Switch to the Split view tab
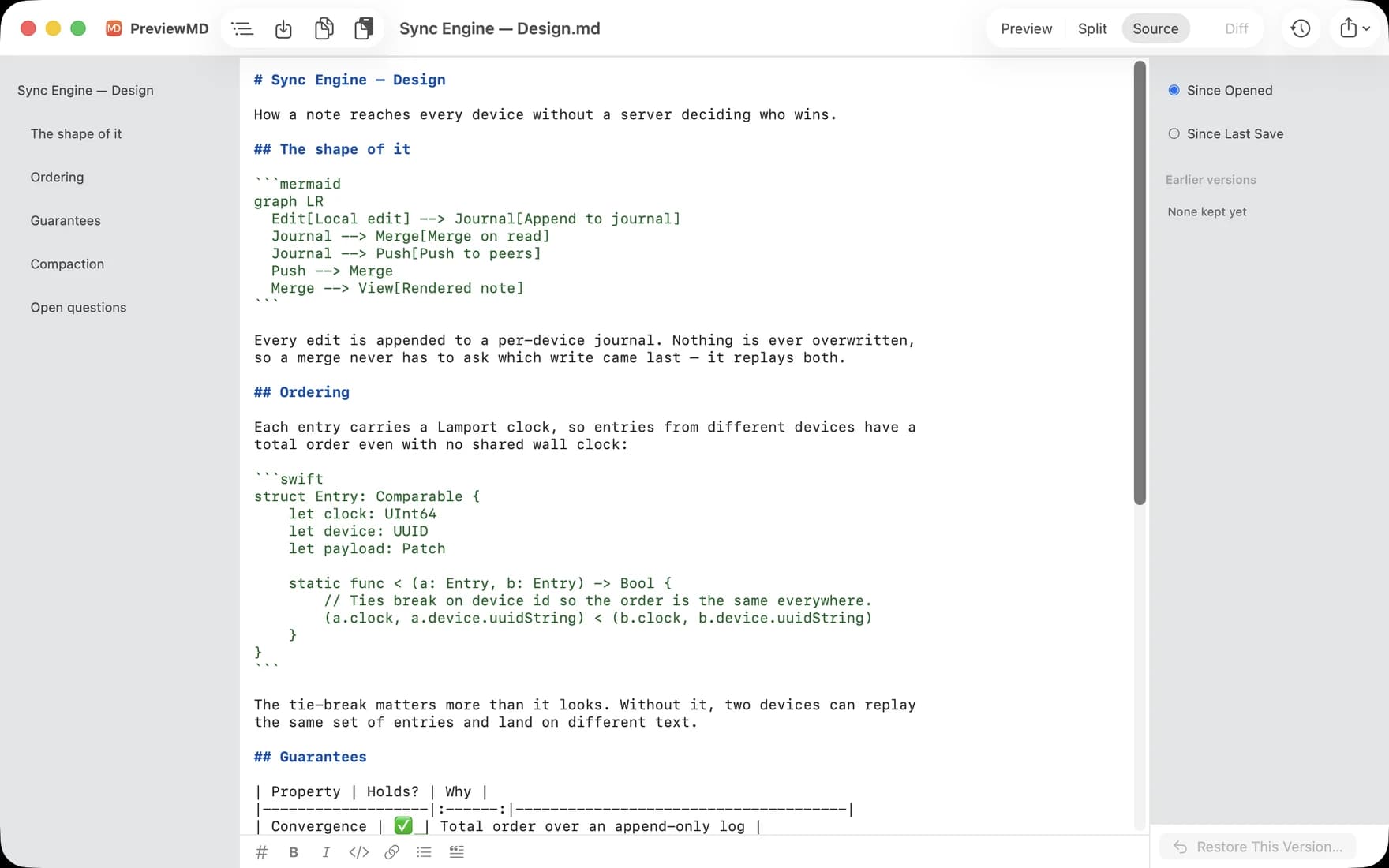Viewport: 1389px width, 868px height. tap(1092, 29)
